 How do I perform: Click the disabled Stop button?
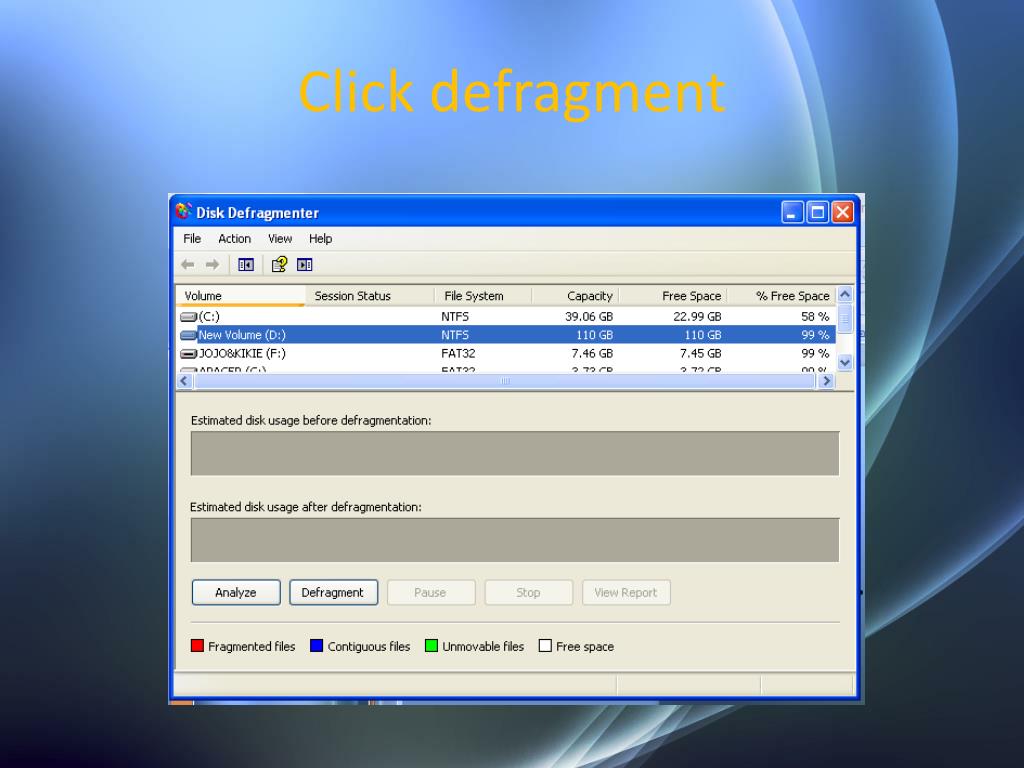(528, 592)
